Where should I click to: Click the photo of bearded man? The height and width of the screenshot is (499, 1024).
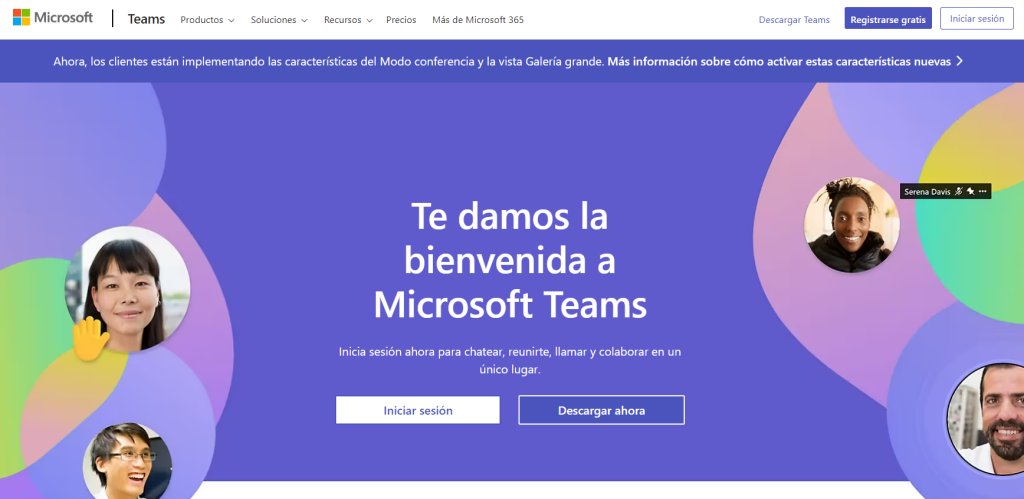985,419
